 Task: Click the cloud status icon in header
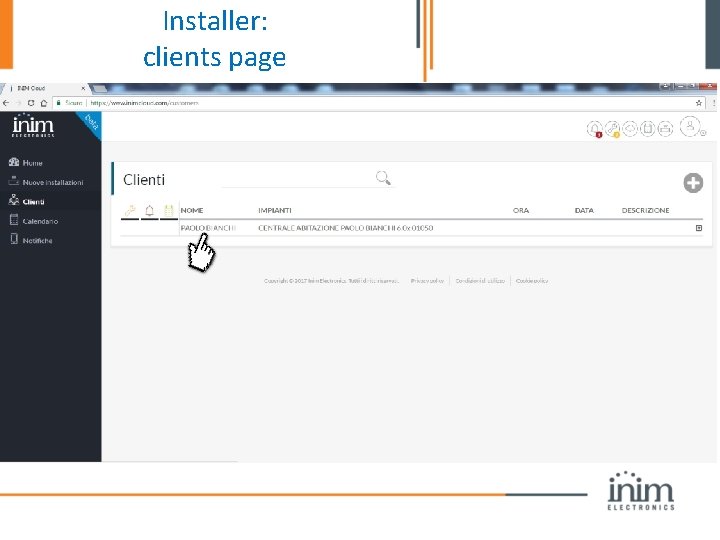click(x=630, y=129)
